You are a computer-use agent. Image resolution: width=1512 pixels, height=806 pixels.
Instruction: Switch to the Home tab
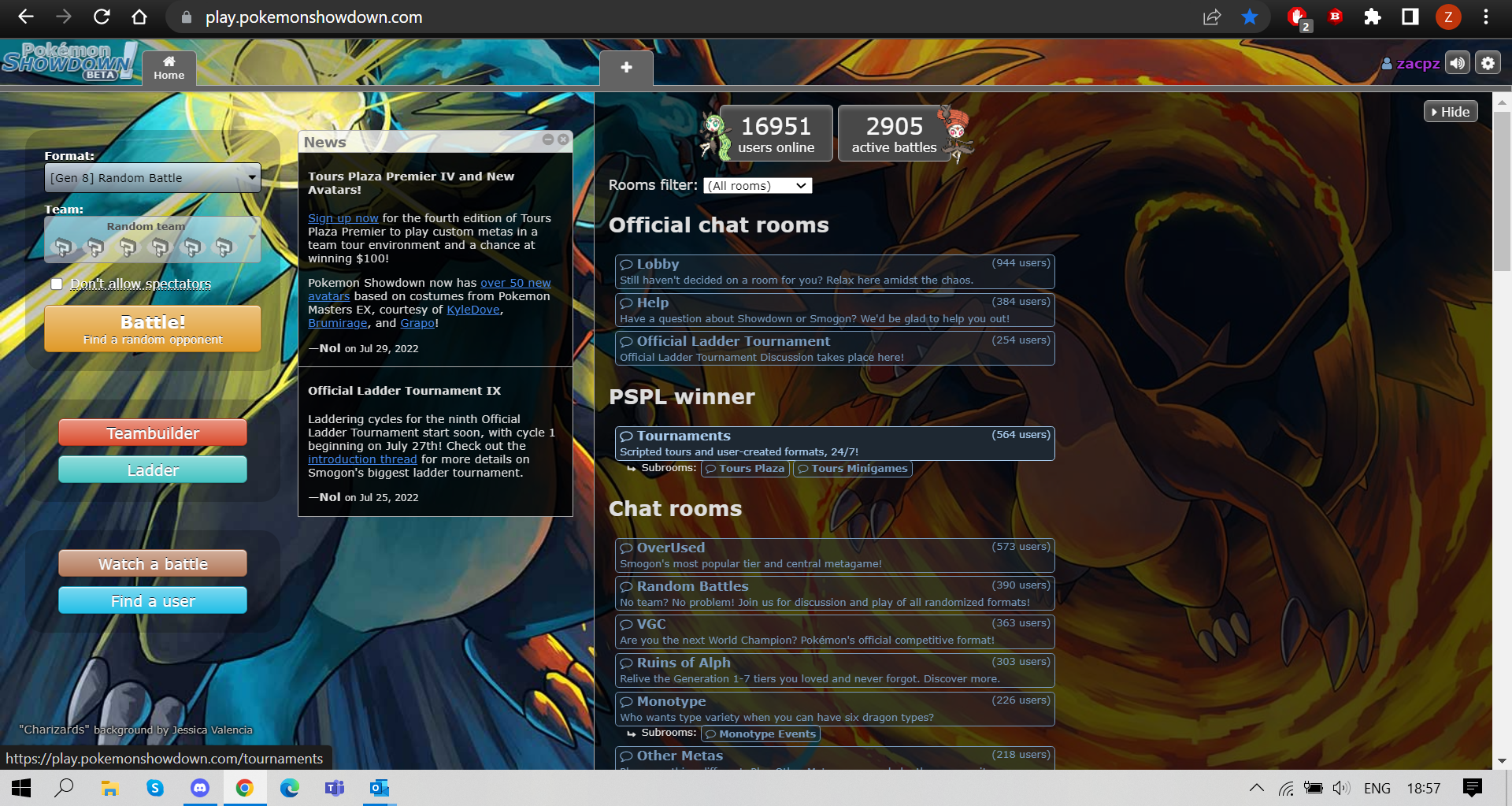point(169,68)
